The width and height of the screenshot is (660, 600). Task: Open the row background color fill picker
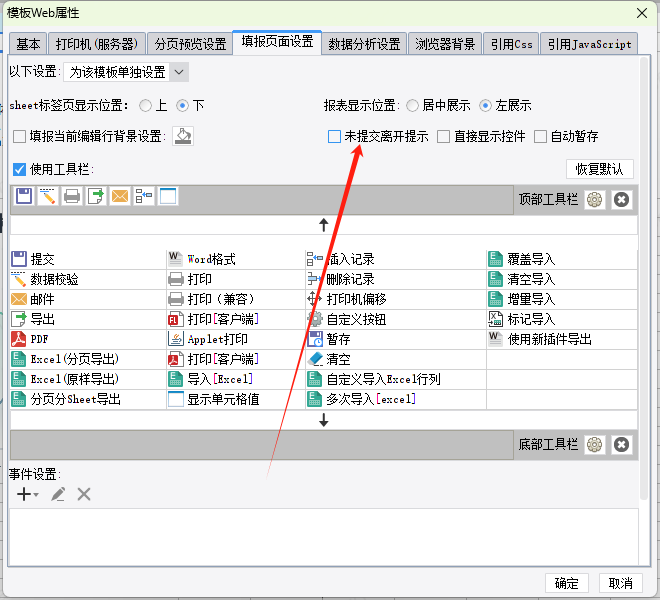[183, 137]
